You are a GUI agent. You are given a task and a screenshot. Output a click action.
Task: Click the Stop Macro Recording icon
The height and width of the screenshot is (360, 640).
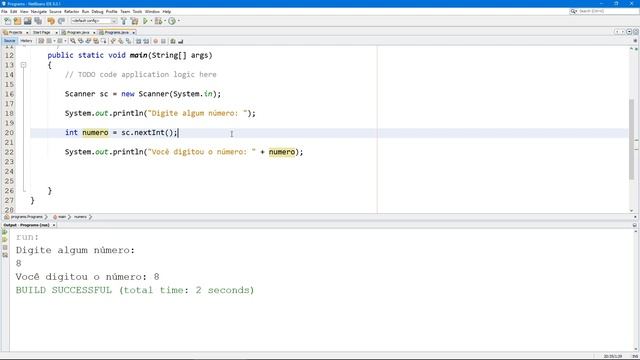tap(163, 41)
